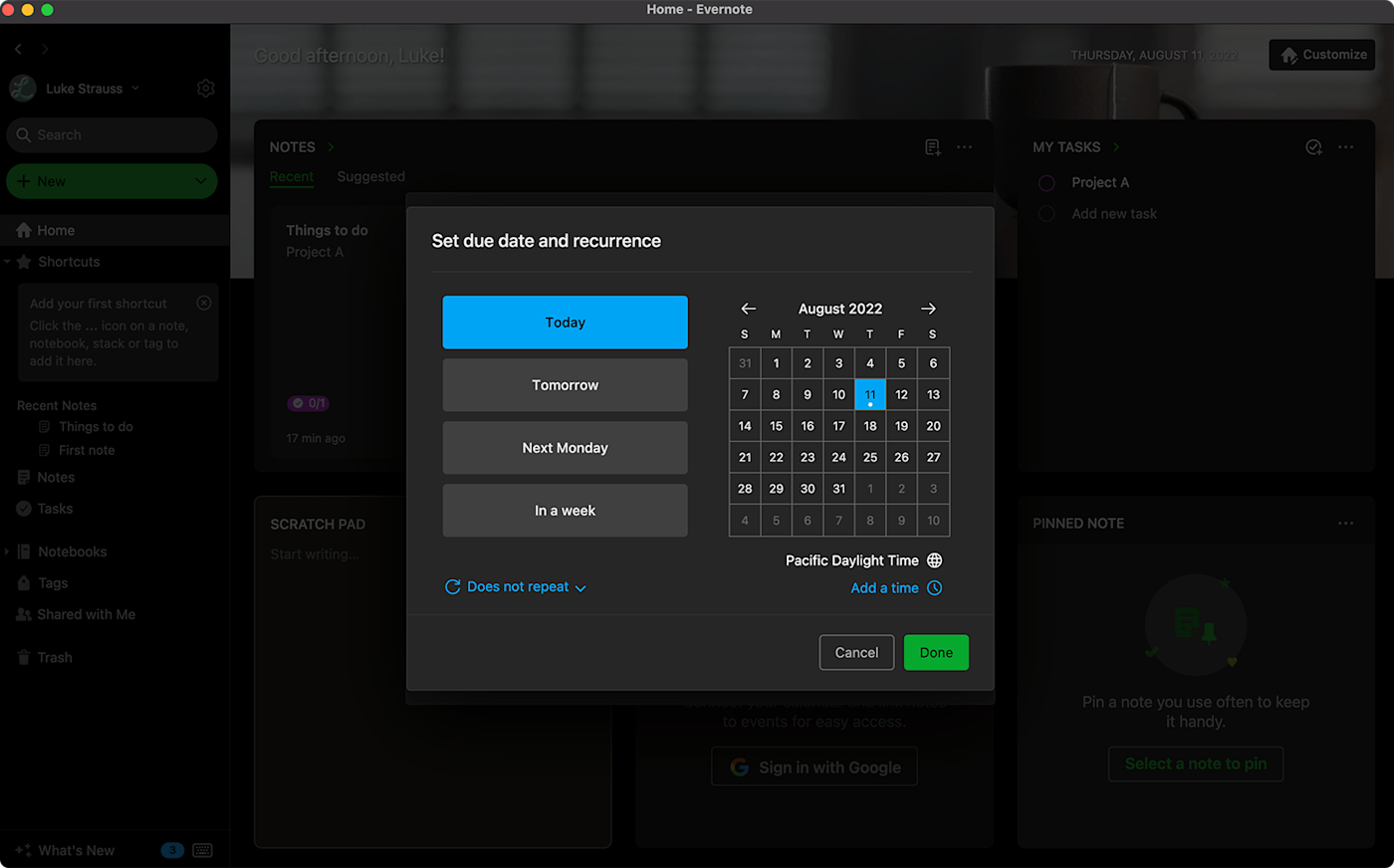Screen dimensions: 1394x868
Task: Open First note in Recent Notes
Action: tap(87, 450)
